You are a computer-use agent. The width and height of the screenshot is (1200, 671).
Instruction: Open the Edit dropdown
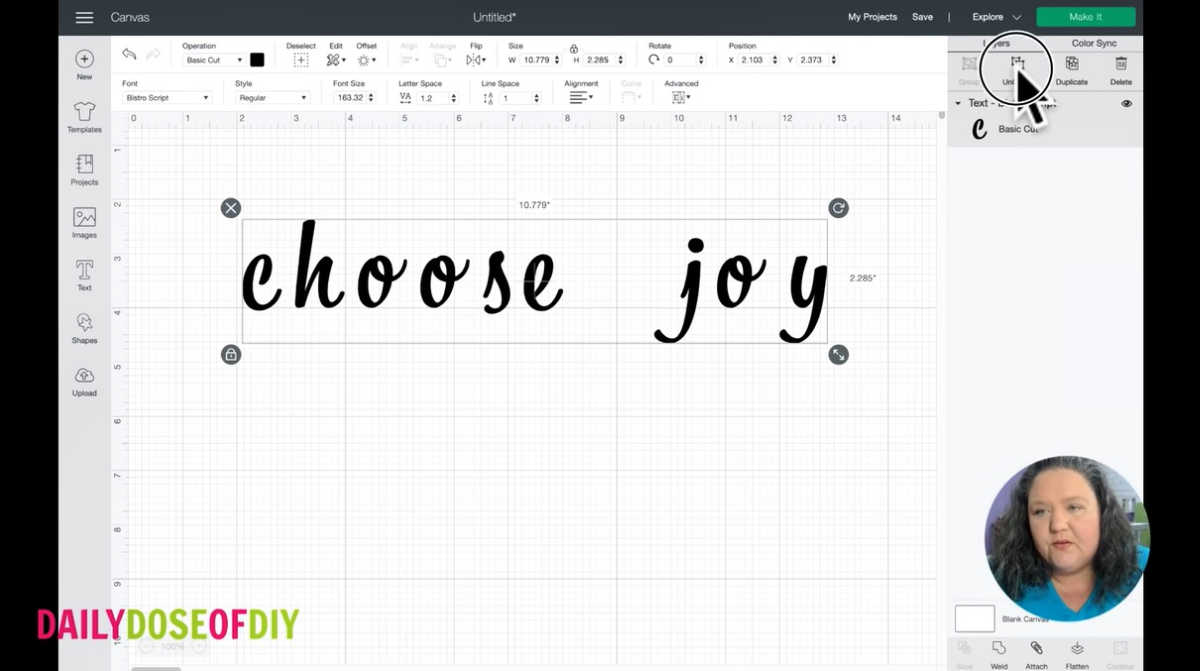click(x=336, y=60)
